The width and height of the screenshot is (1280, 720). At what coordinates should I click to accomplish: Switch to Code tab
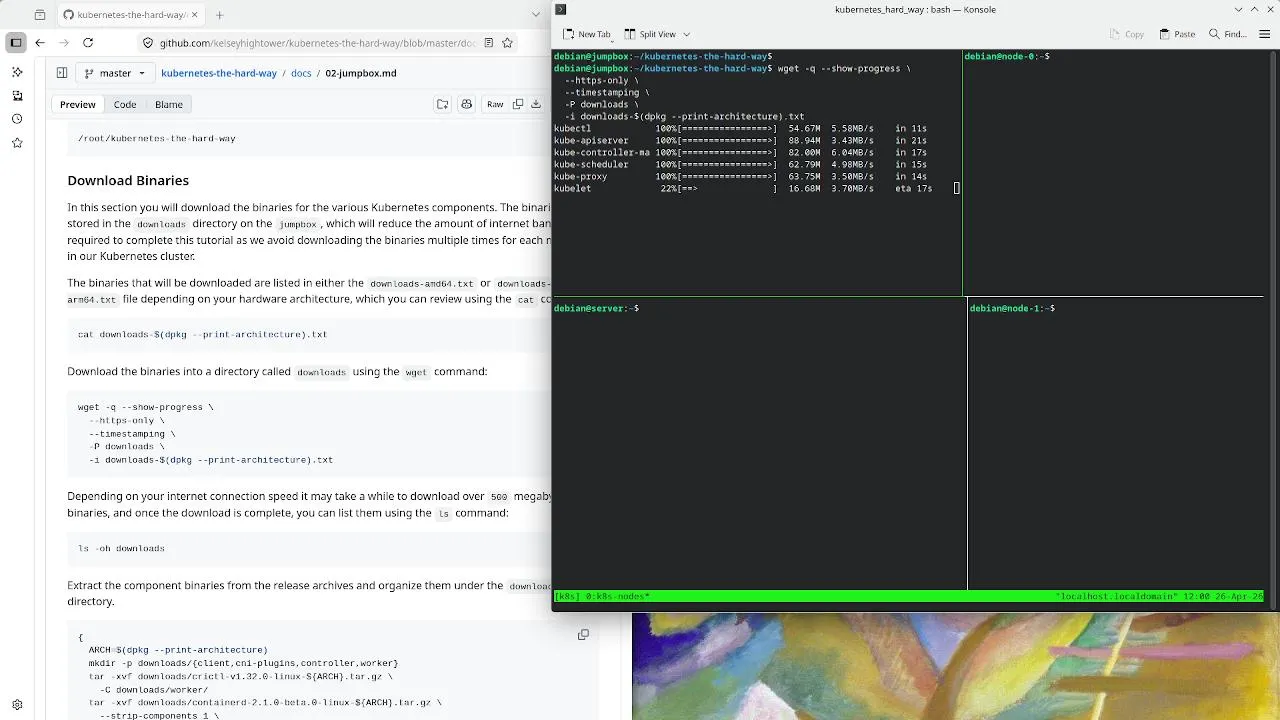[x=125, y=104]
